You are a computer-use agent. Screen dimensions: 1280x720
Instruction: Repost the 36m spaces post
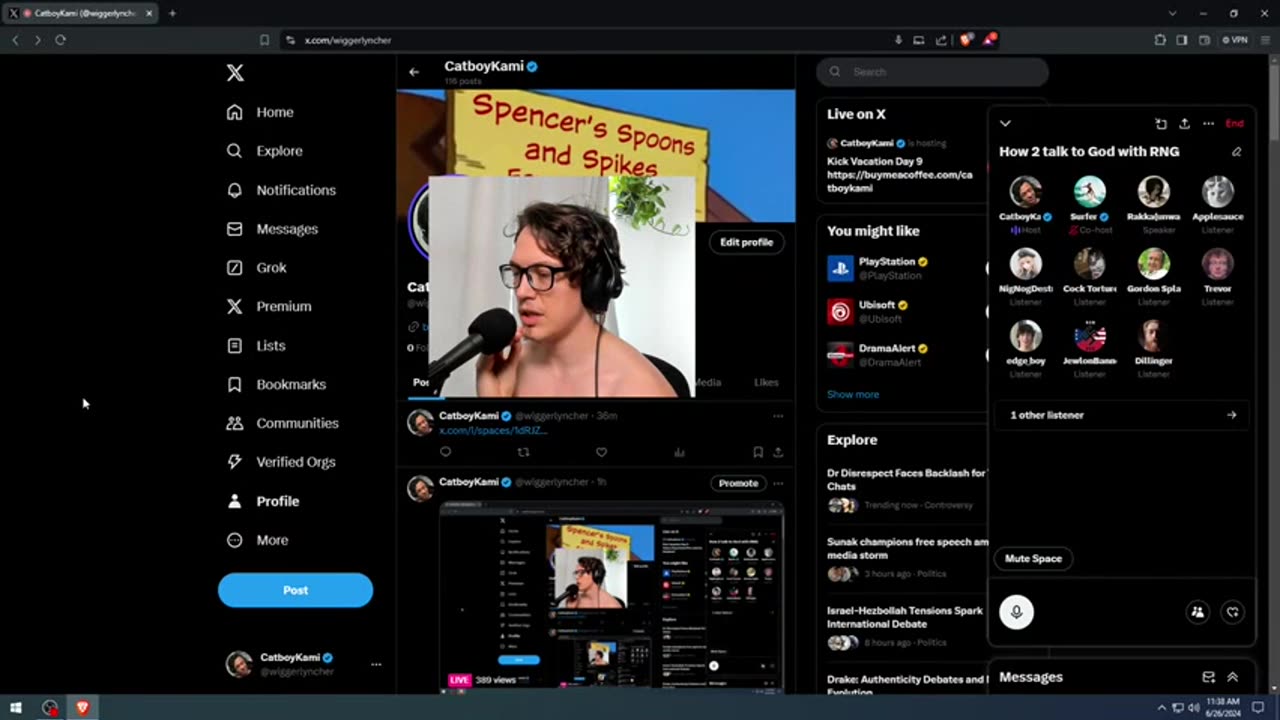coord(523,452)
